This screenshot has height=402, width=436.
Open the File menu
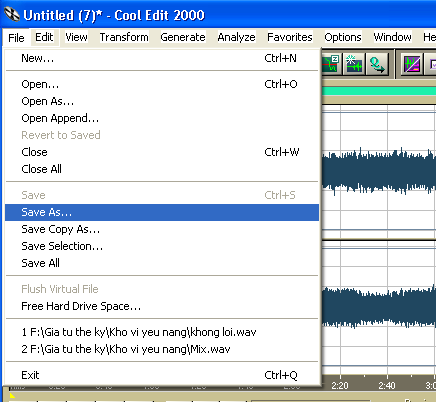[16, 37]
